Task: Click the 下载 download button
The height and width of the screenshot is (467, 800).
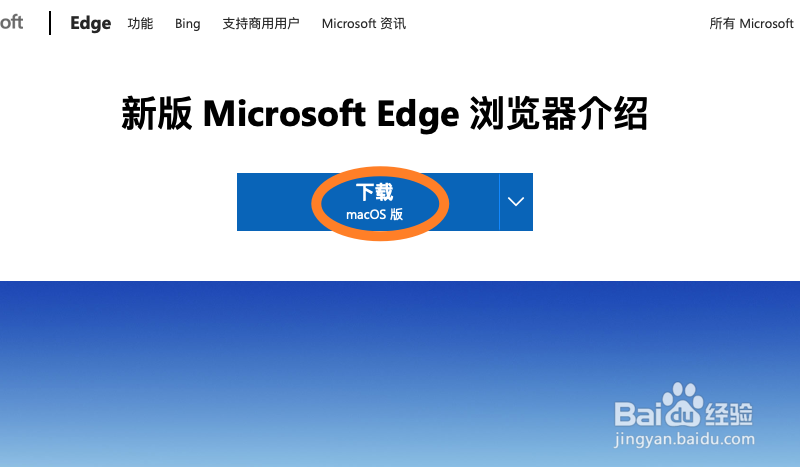Action: point(368,202)
